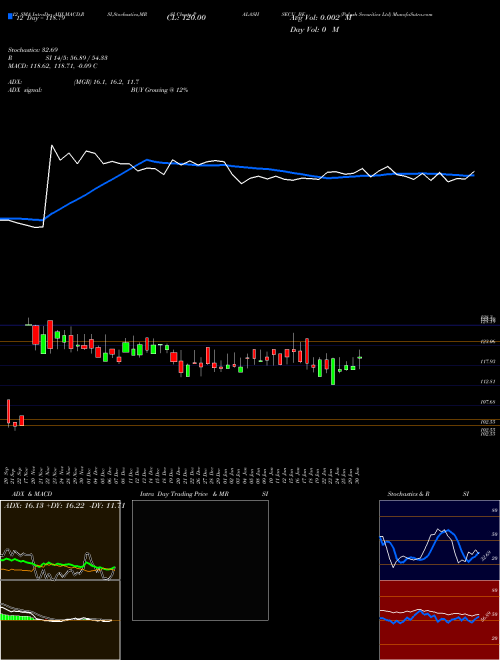Click the 'CL: 120.00' close price text
Viewport: 500px width, 660px height.
(186, 18)
